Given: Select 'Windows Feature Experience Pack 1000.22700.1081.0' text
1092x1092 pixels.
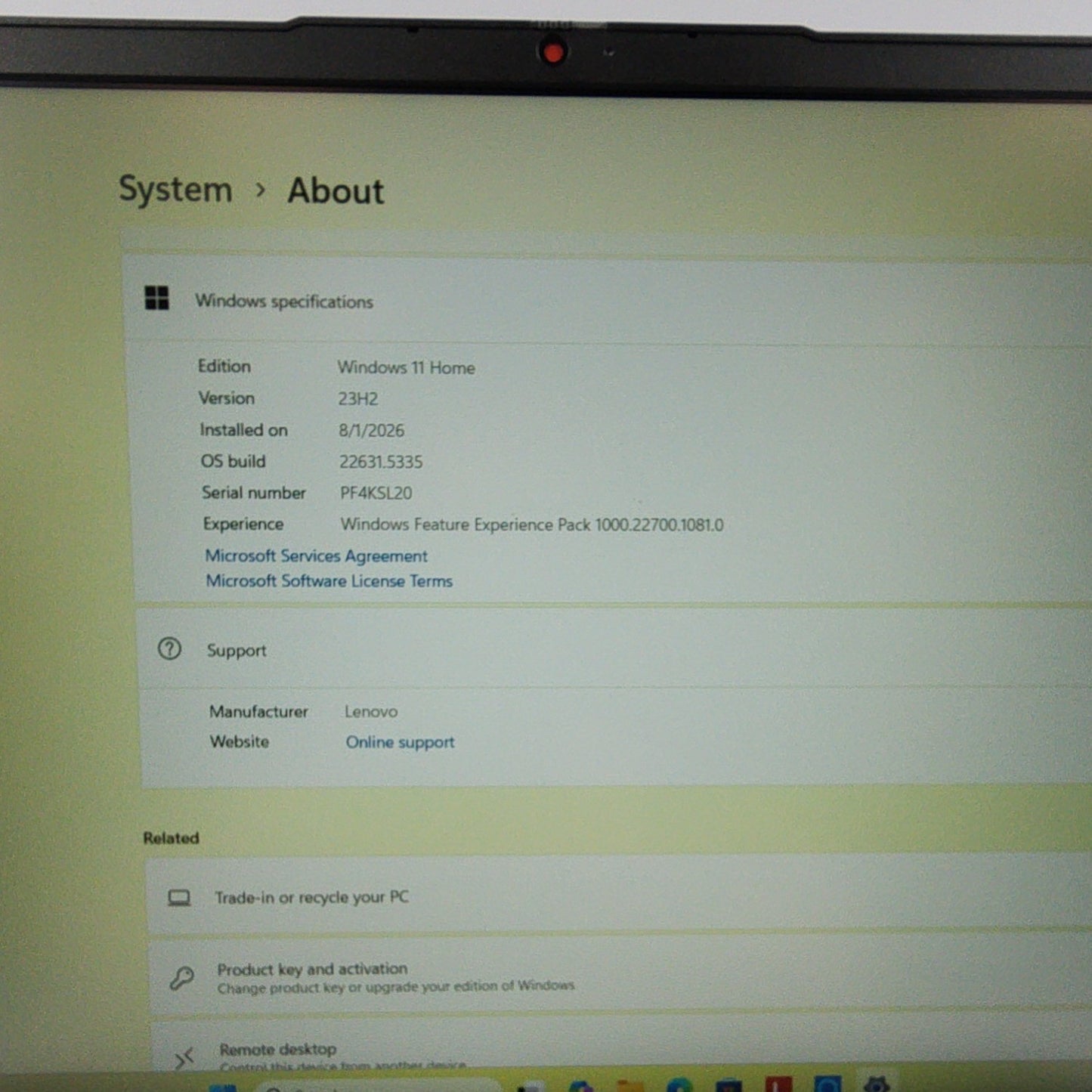Looking at the screenshot, I should pos(531,524).
